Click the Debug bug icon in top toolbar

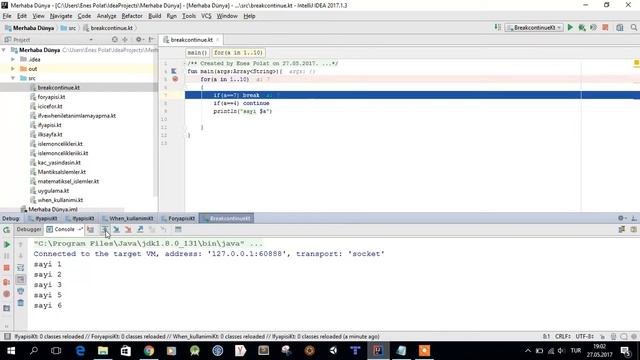(x=582, y=27)
